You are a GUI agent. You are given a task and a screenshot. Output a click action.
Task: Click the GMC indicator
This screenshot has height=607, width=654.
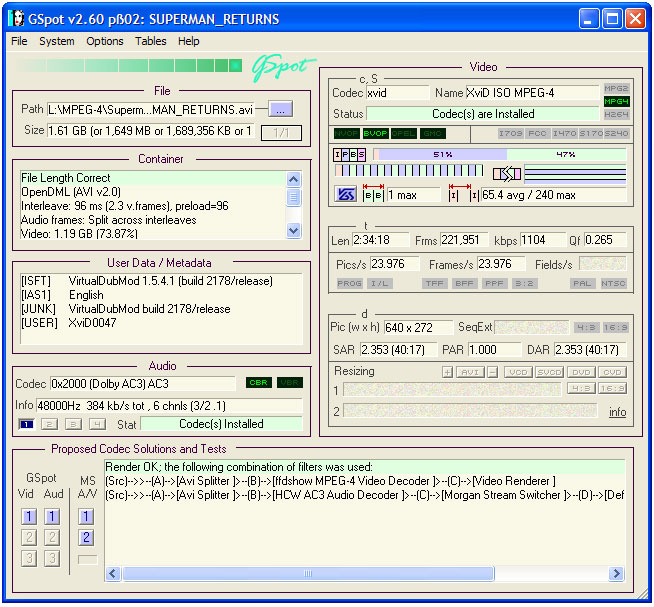433,133
